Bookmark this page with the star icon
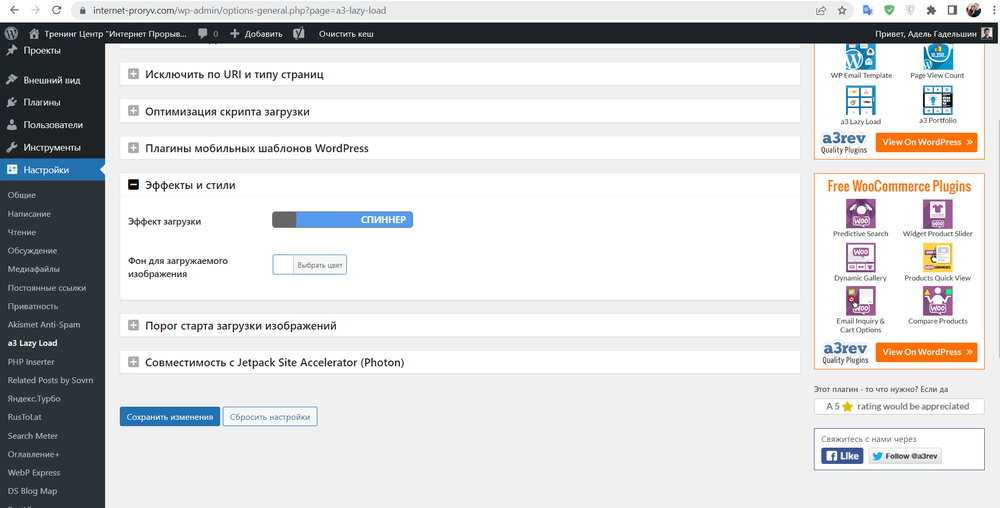 pyautogui.click(x=842, y=10)
